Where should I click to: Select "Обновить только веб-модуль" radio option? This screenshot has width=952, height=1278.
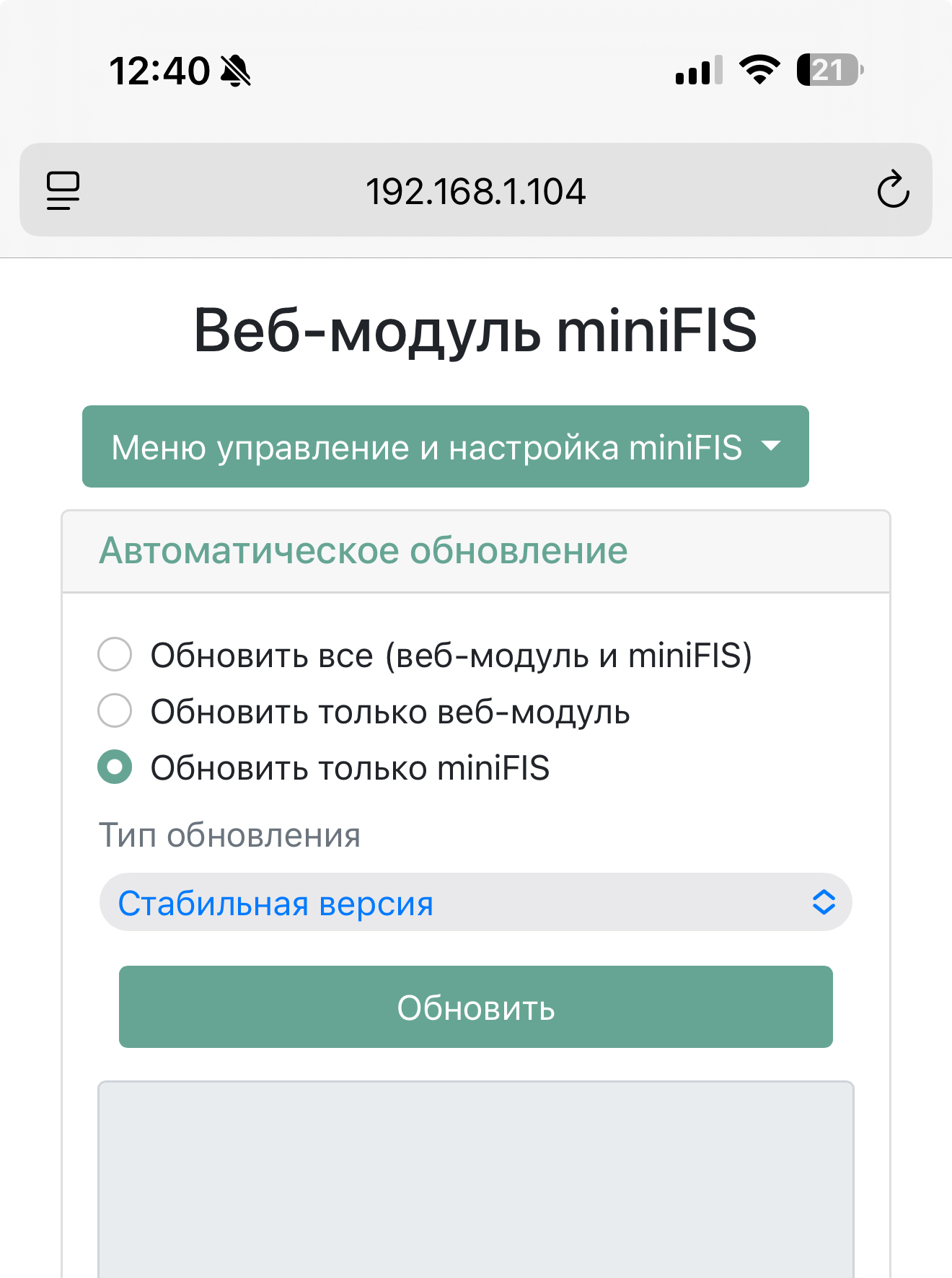tap(115, 710)
